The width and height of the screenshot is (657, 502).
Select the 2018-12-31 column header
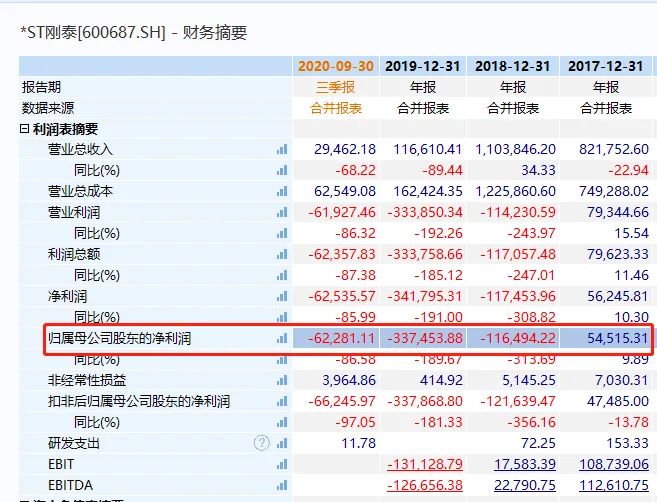coord(511,66)
